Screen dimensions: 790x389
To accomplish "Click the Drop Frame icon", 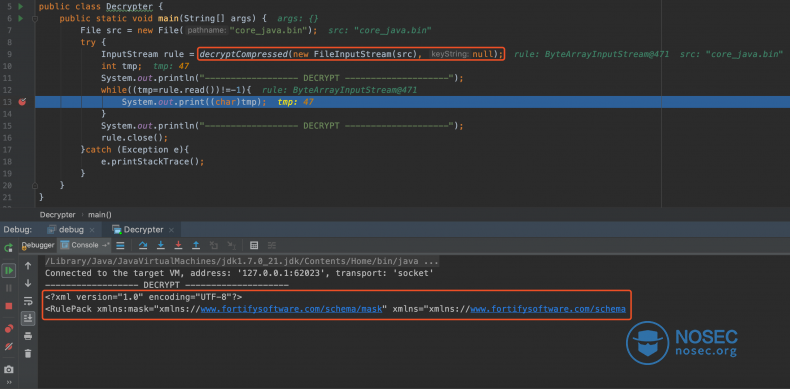I will click(x=214, y=245).
